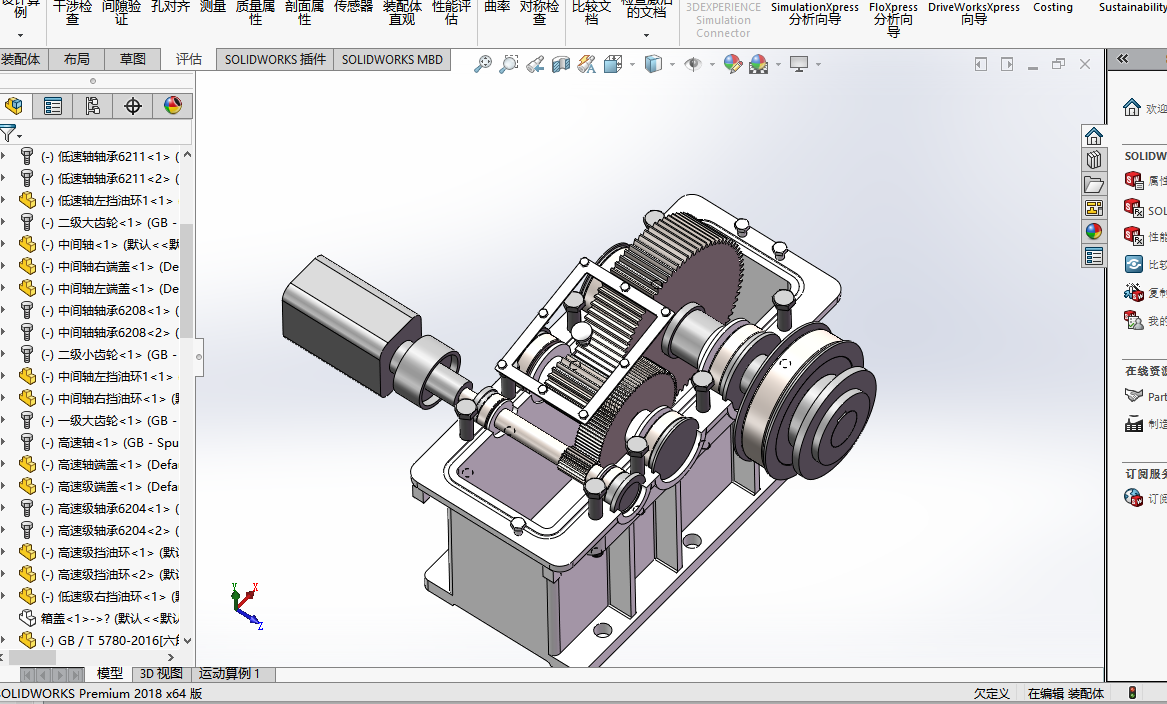
Task: Switch to the PropertyManager tab icon
Action: pyautogui.click(x=53, y=106)
